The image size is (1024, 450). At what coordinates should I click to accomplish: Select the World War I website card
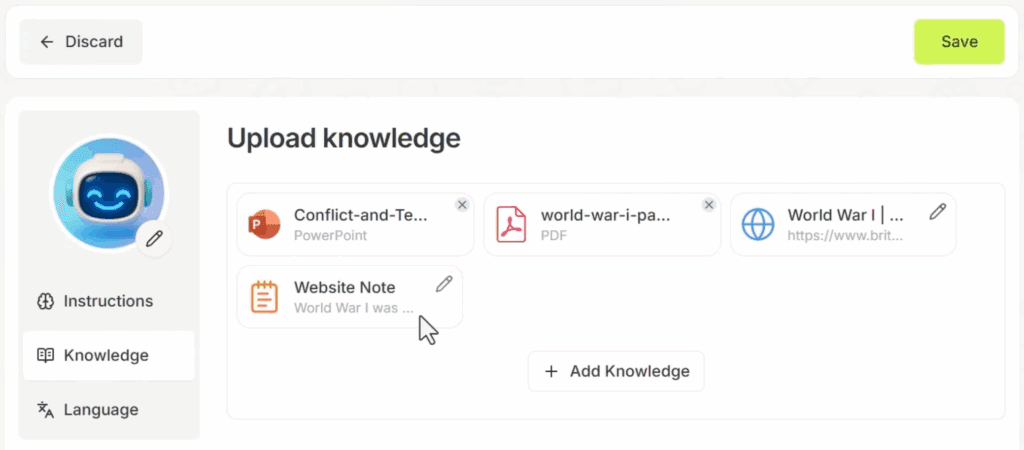tap(843, 224)
